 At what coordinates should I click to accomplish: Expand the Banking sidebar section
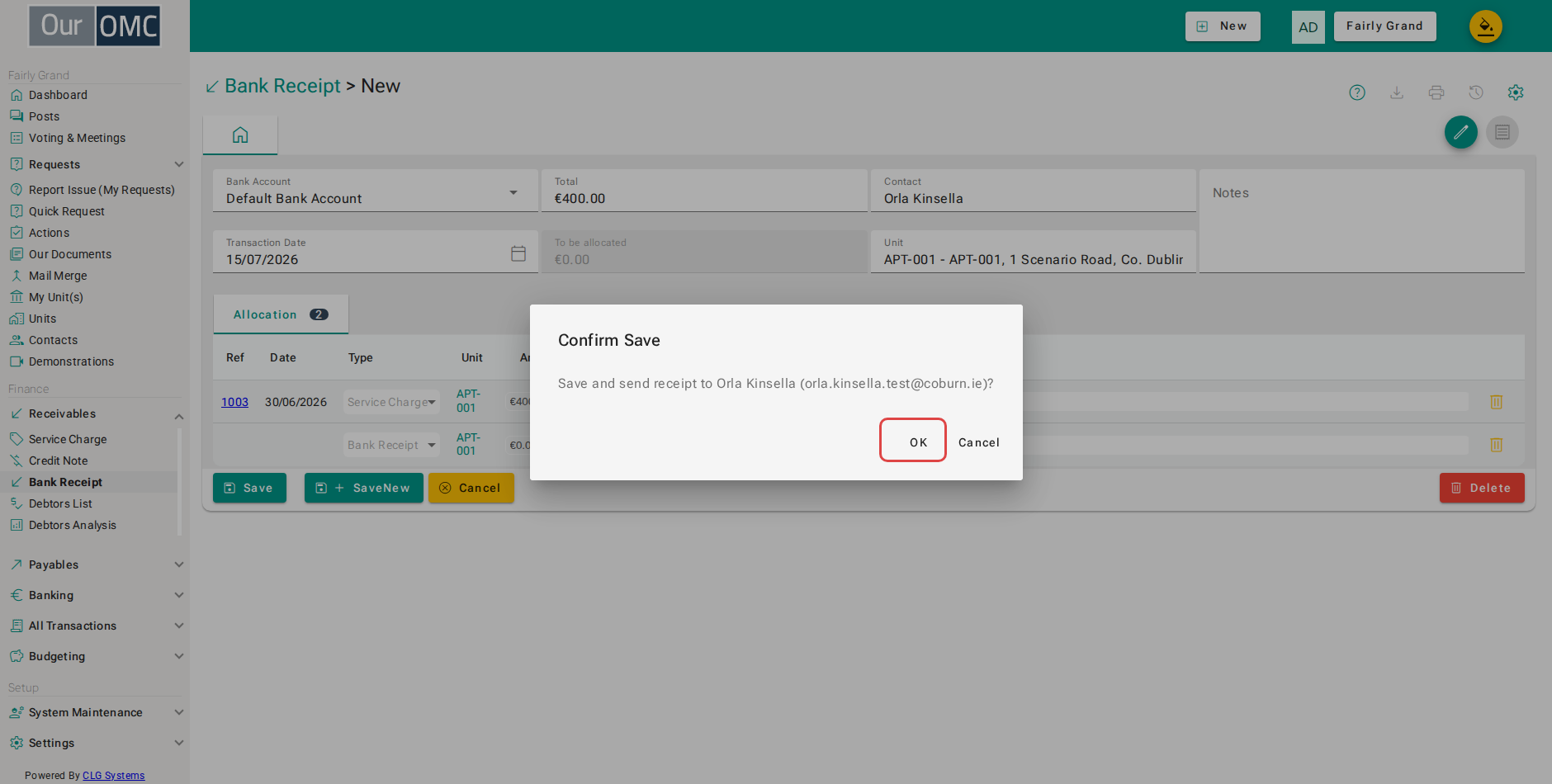pos(96,595)
